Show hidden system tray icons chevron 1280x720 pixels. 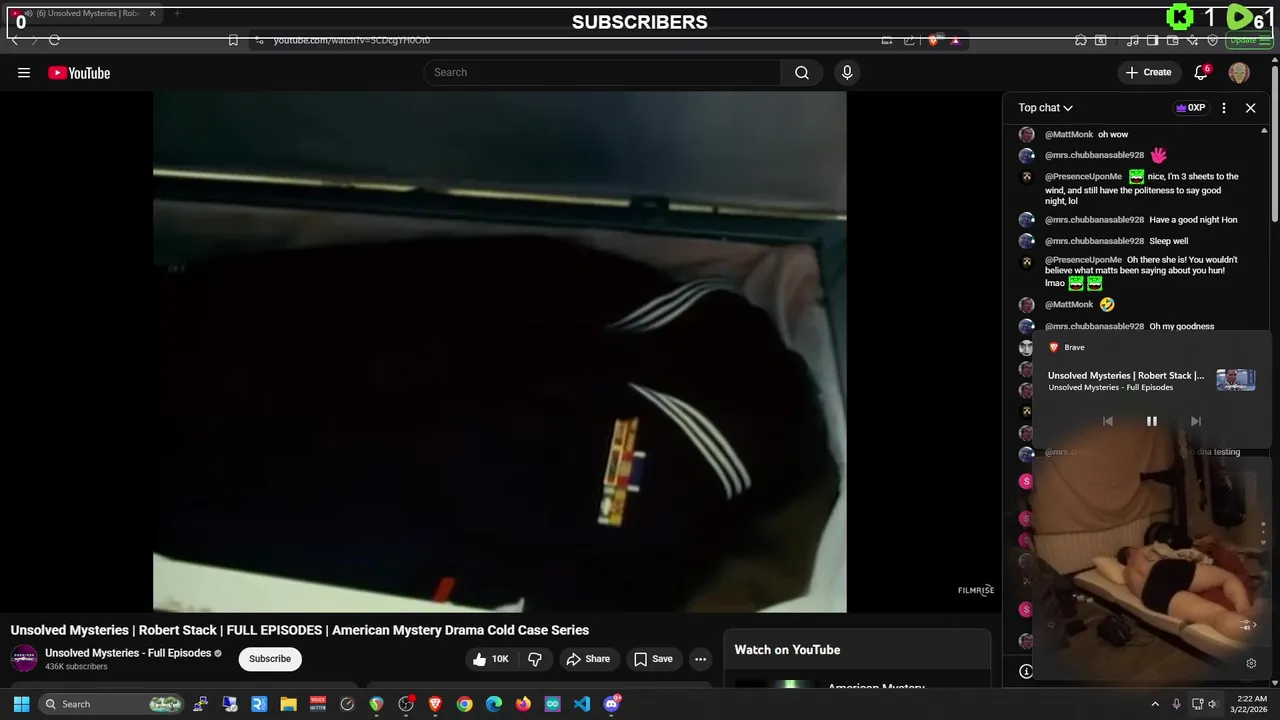pyautogui.click(x=1155, y=704)
